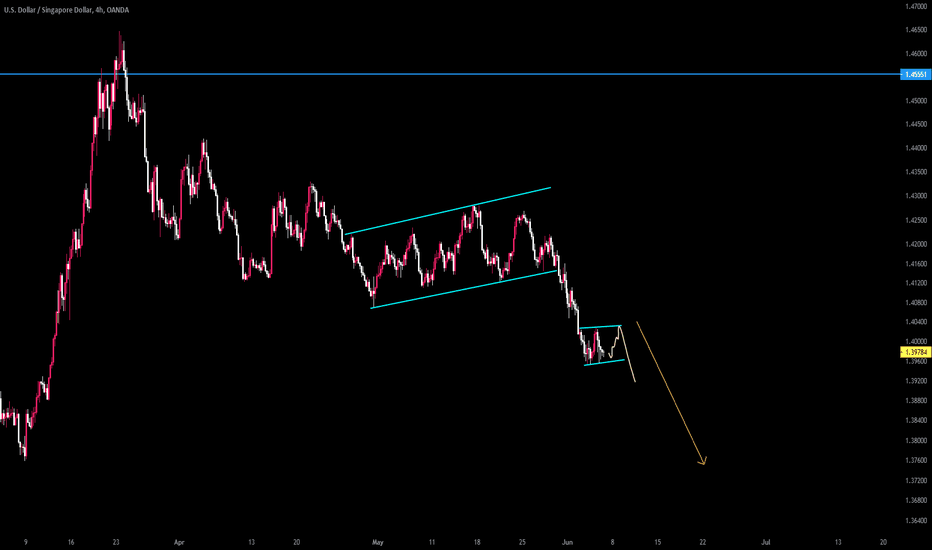Click the Apr date label on time axis
Image resolution: width=932 pixels, height=550 pixels.
pos(180,542)
